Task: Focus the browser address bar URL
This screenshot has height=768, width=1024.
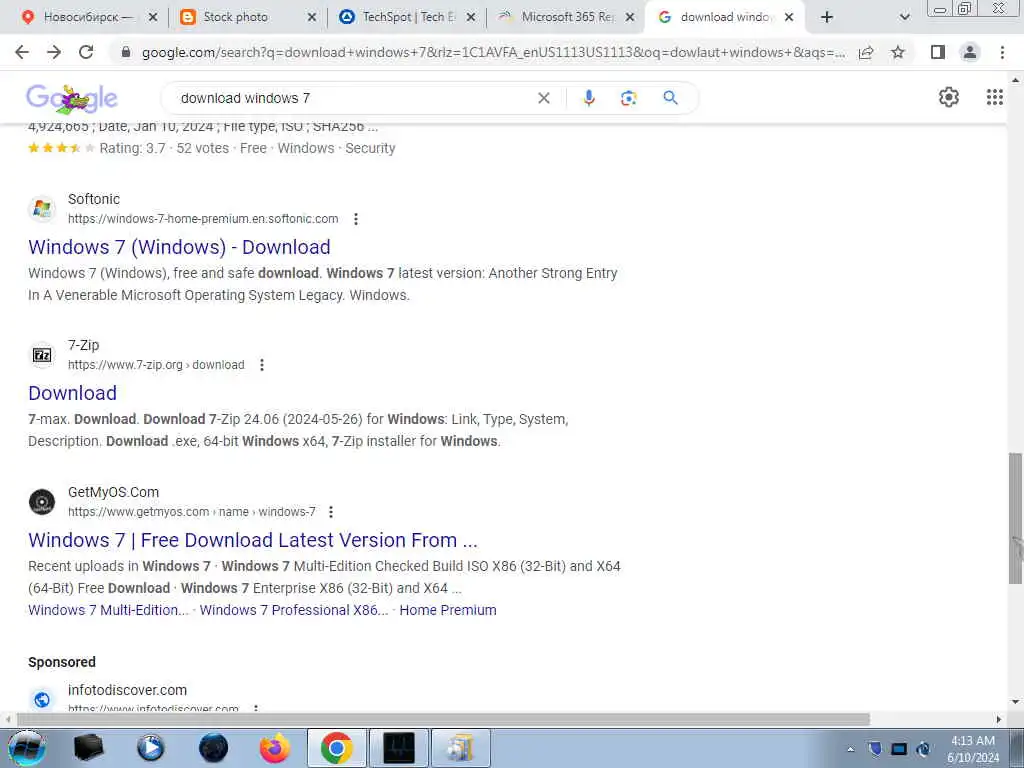Action: click(493, 52)
